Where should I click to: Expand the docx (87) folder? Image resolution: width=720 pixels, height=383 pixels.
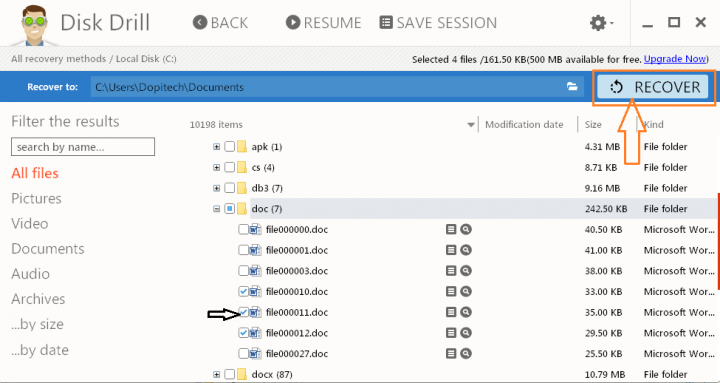[216, 374]
